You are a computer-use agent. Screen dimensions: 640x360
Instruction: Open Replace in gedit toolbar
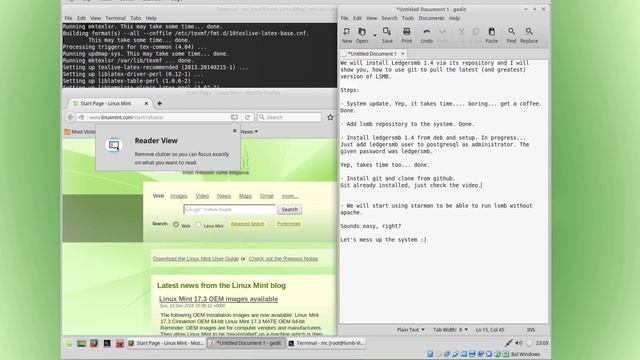click(529, 35)
